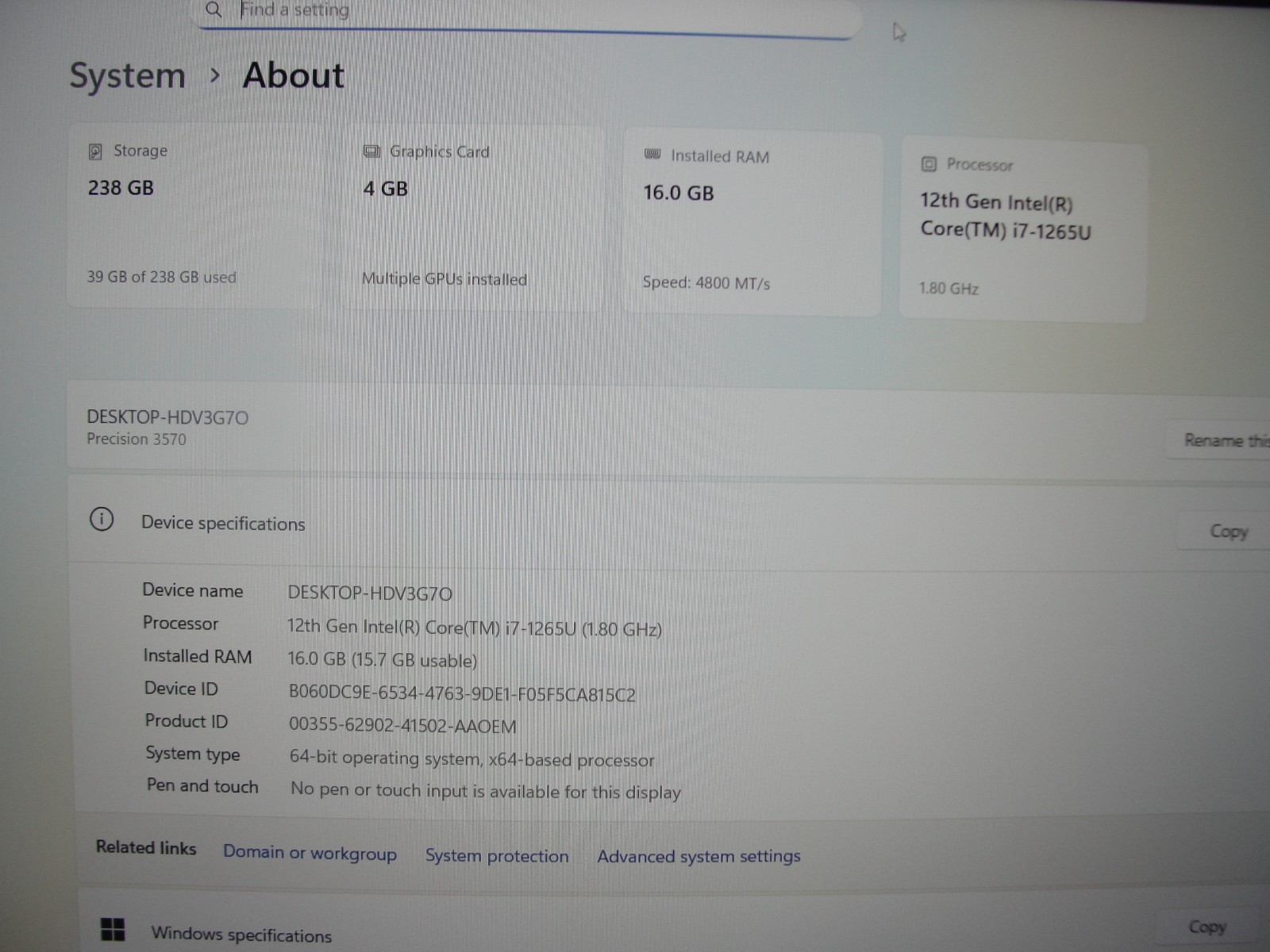The image size is (1270, 952).
Task: Select the No pen or touch input text
Action: [486, 791]
